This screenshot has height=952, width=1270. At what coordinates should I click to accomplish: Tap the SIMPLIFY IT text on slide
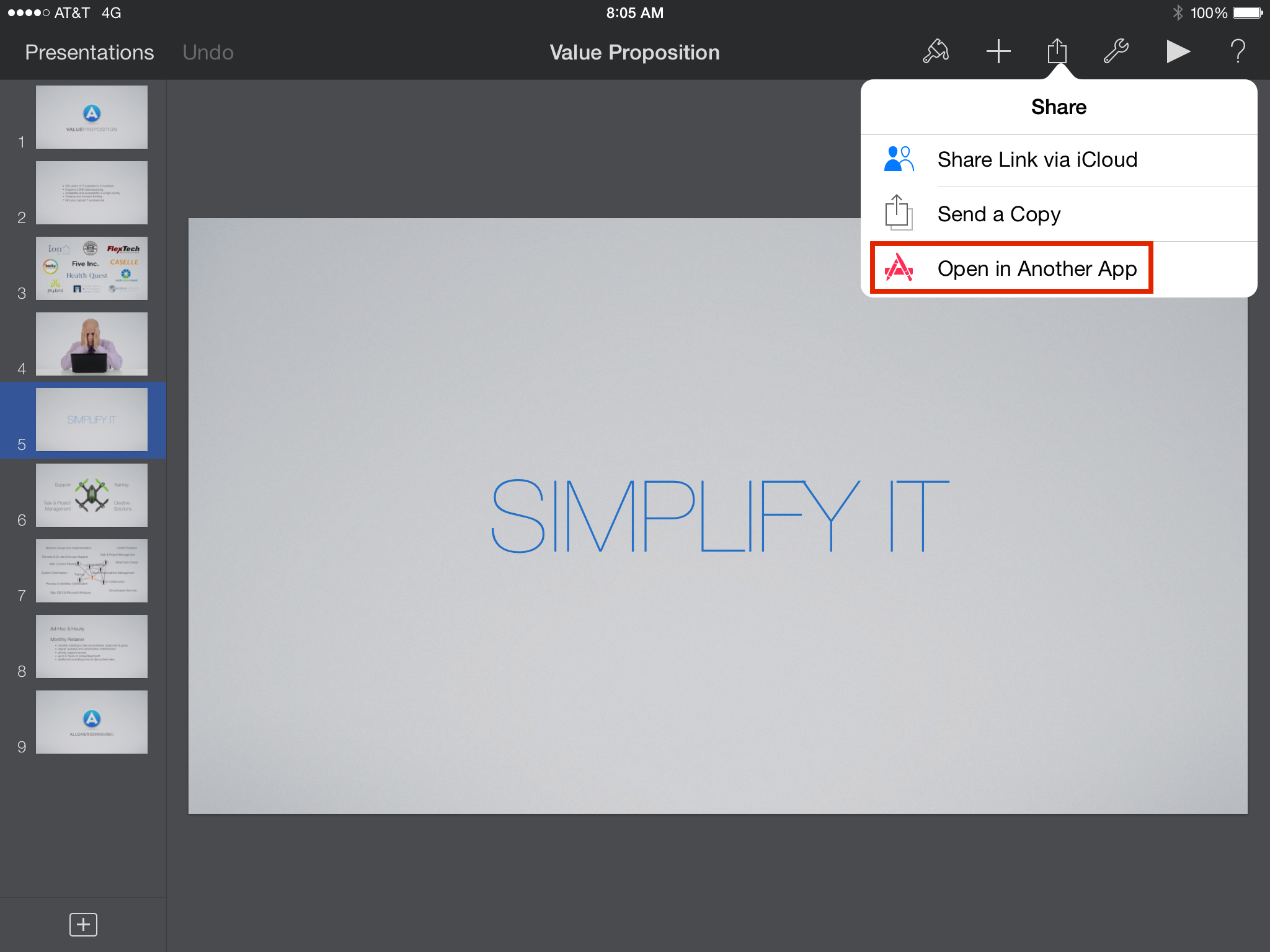(x=720, y=516)
